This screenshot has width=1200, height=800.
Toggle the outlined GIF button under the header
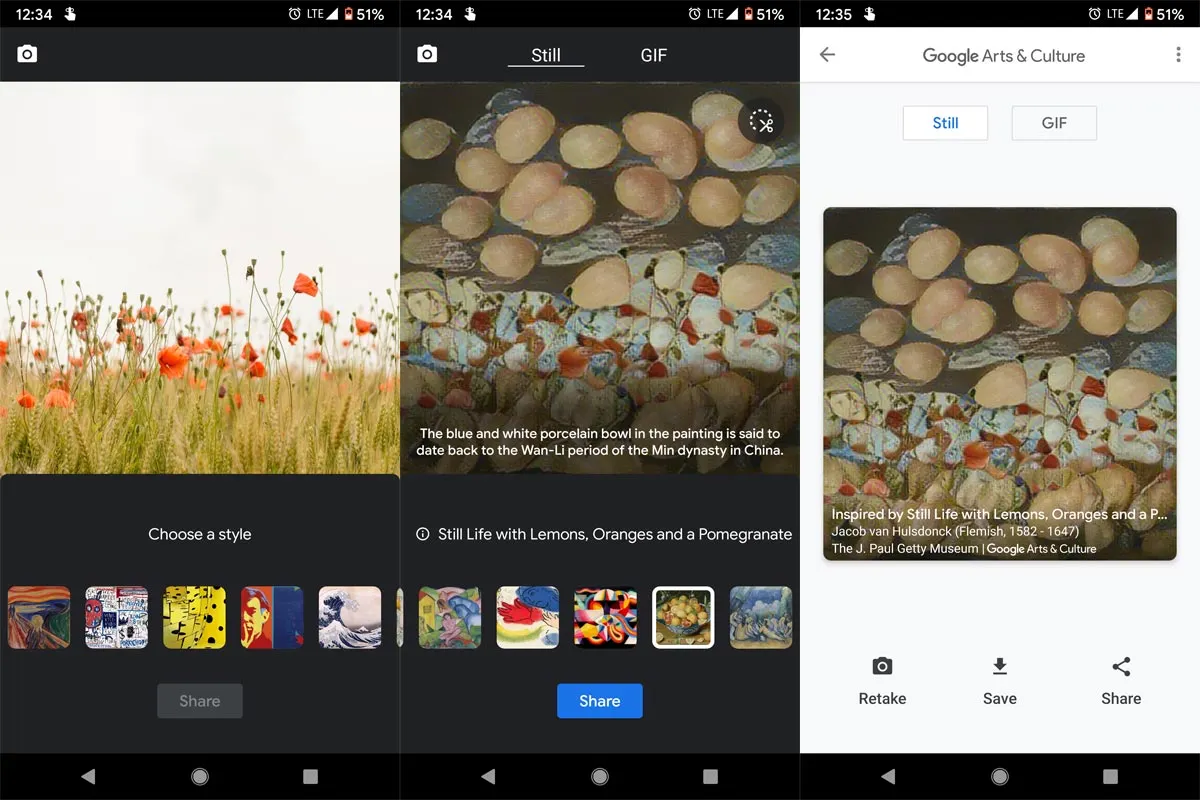pyautogui.click(x=1054, y=123)
